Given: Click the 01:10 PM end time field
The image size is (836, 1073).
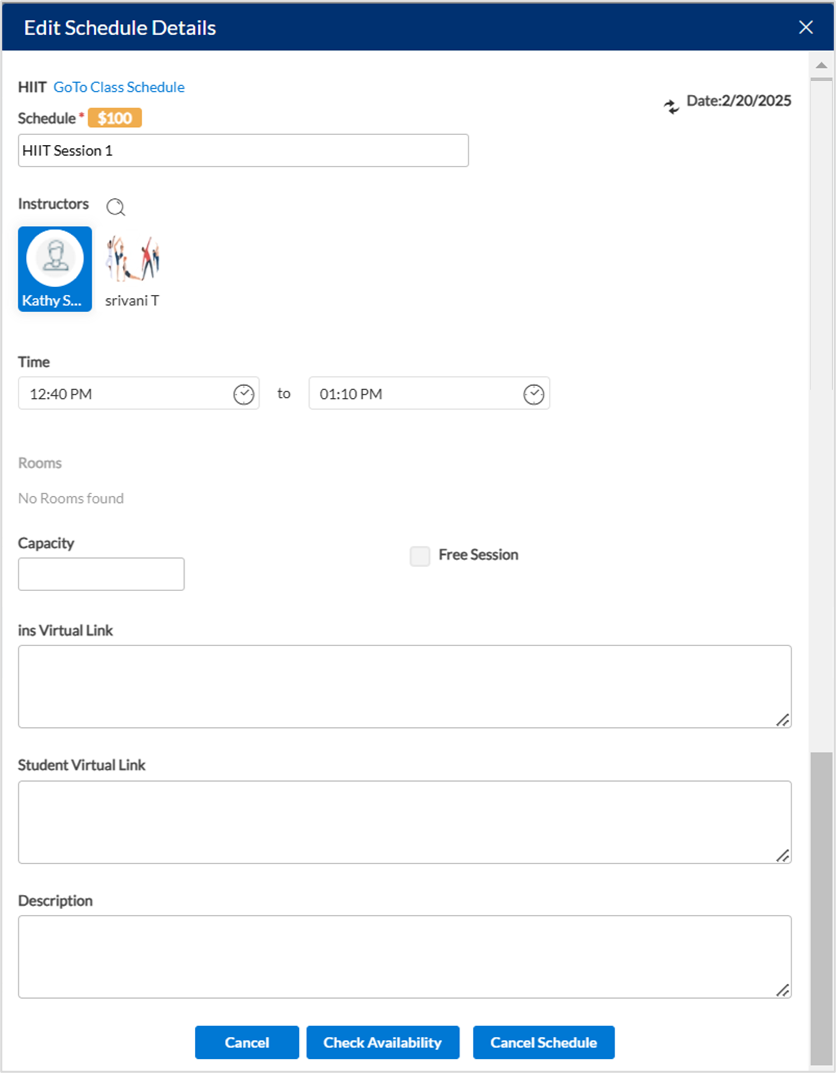Looking at the screenshot, I should point(429,393).
